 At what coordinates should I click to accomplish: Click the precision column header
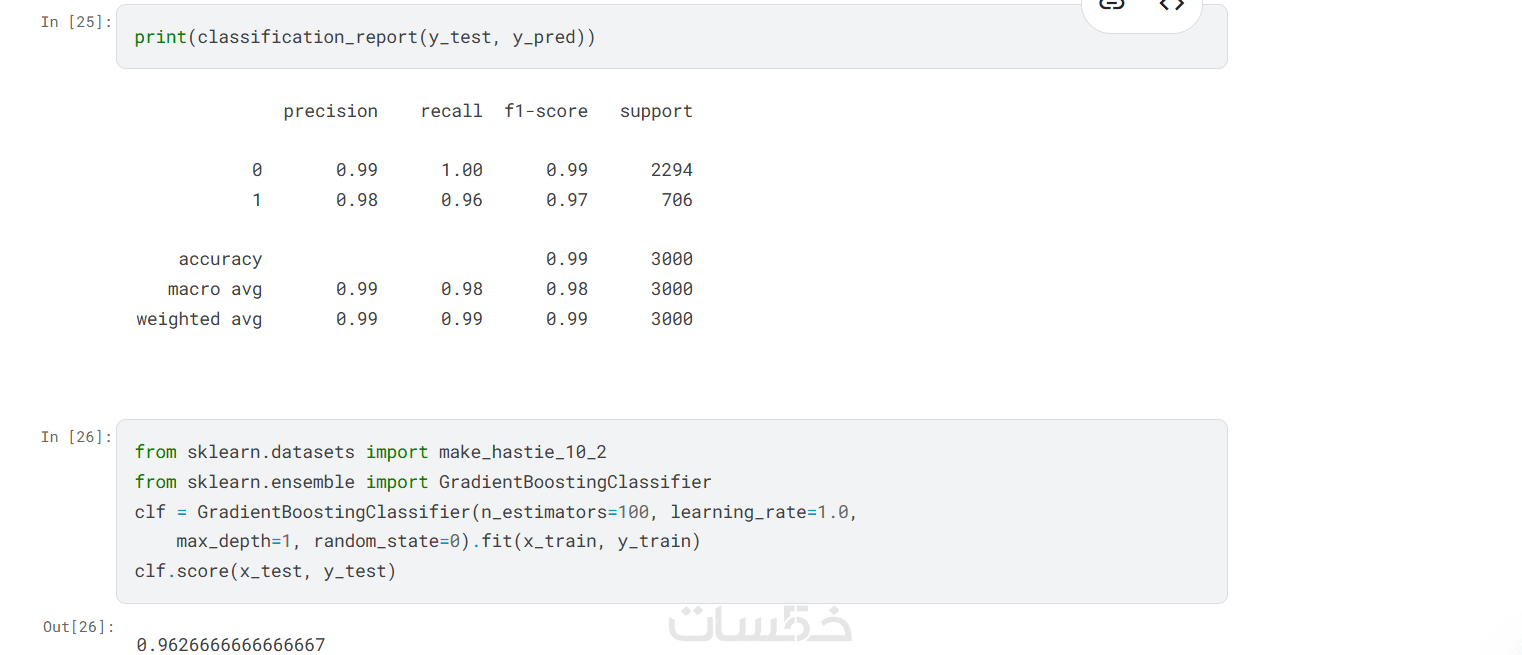(330, 111)
